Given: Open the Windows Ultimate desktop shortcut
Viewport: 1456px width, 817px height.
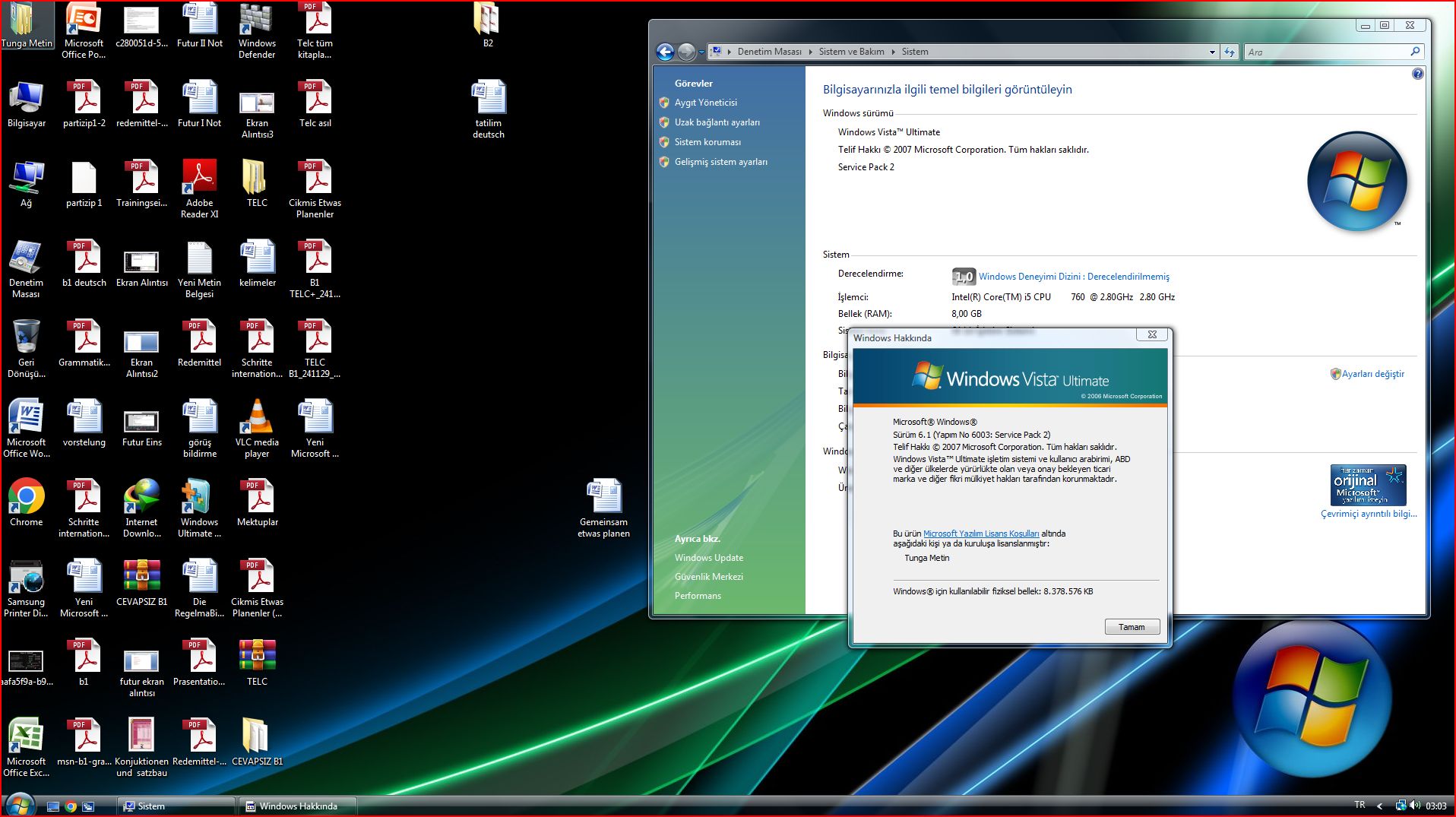Looking at the screenshot, I should 199,508.
